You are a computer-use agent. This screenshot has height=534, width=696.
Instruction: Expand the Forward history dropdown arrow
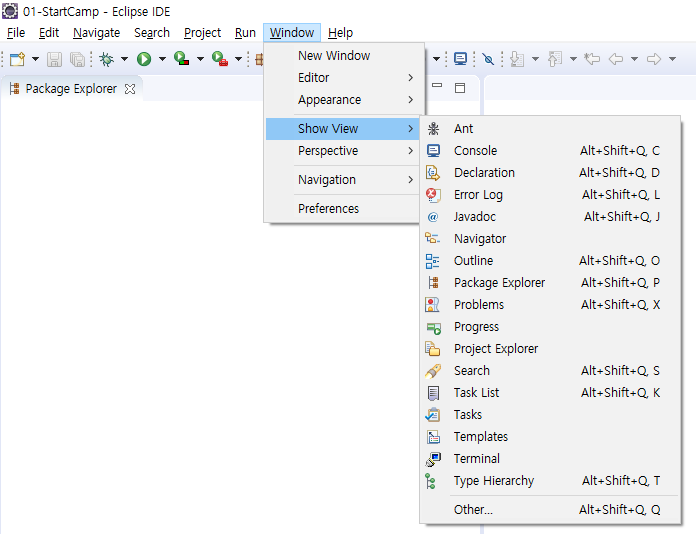(672, 59)
